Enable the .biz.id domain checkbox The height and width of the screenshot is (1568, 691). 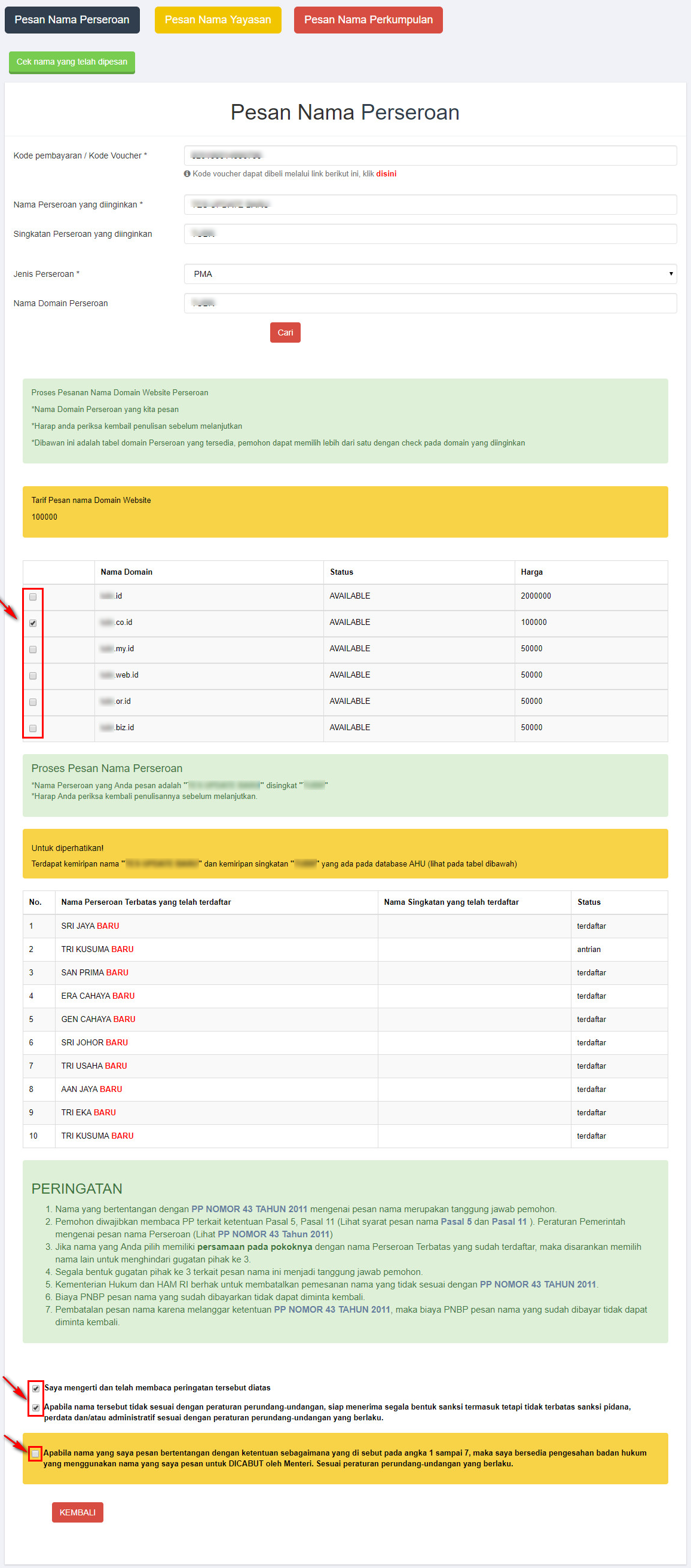[x=33, y=728]
